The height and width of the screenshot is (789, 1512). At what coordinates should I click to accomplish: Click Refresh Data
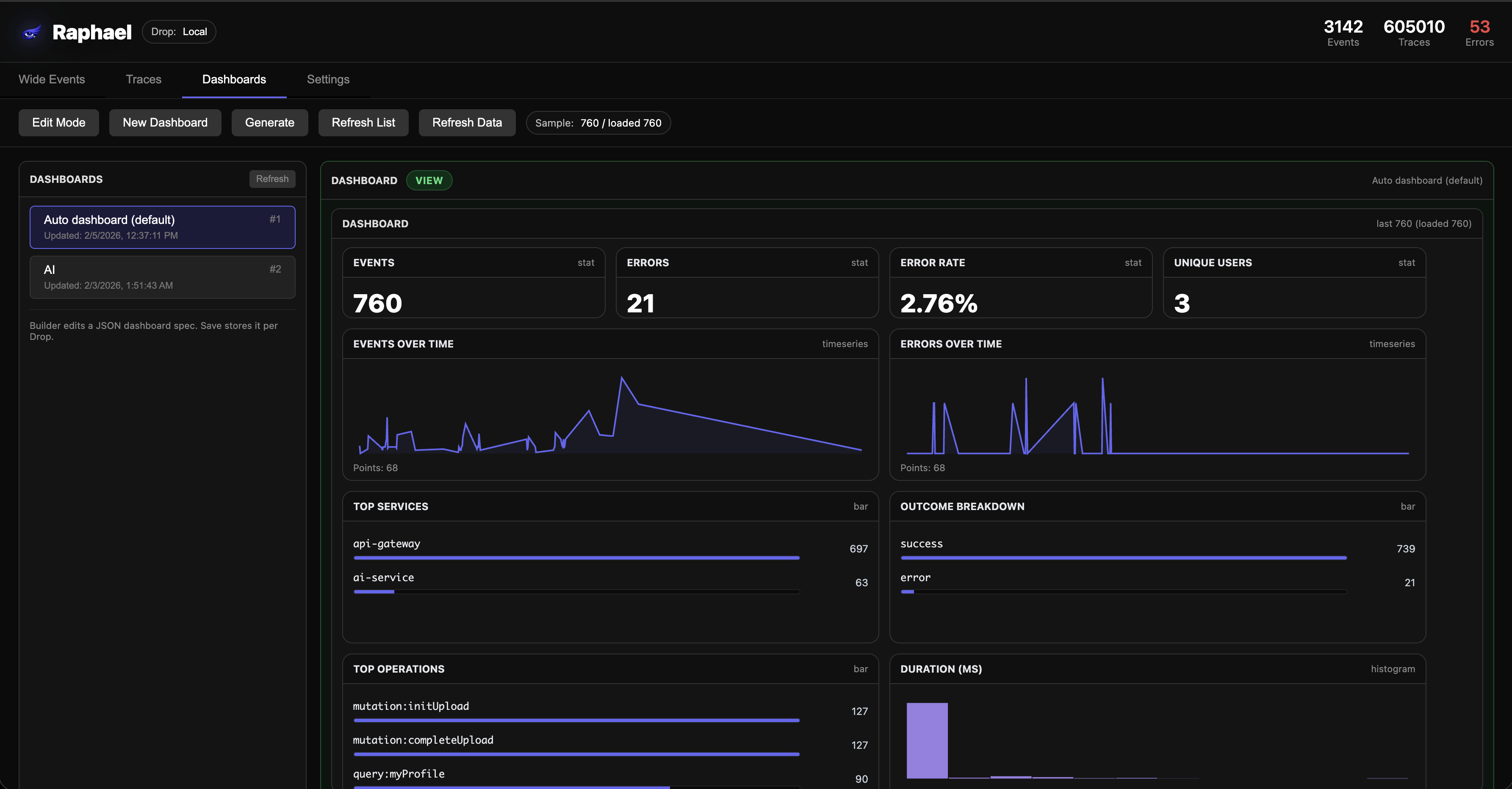click(x=467, y=123)
